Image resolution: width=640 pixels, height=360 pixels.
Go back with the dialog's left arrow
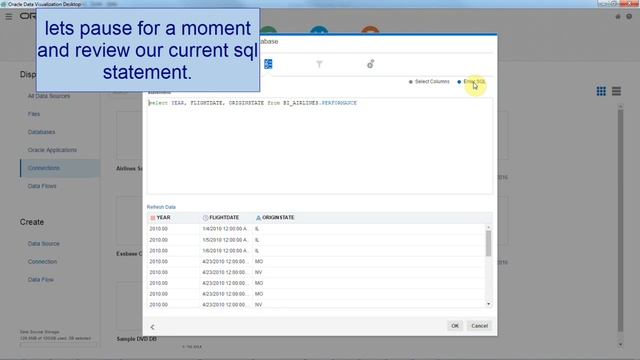coord(152,327)
